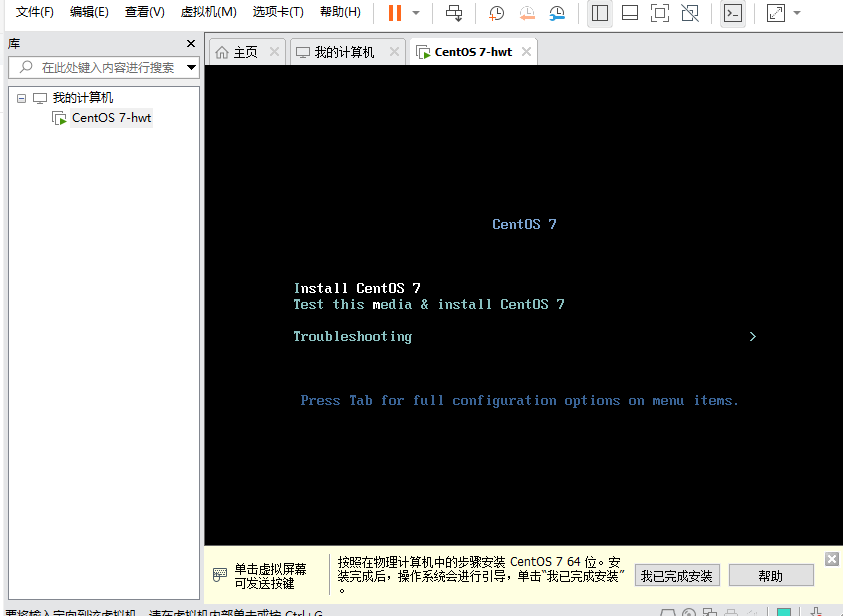The width and height of the screenshot is (843, 616).
Task: Click the running VM icon on CentOS tab
Action: (x=423, y=52)
